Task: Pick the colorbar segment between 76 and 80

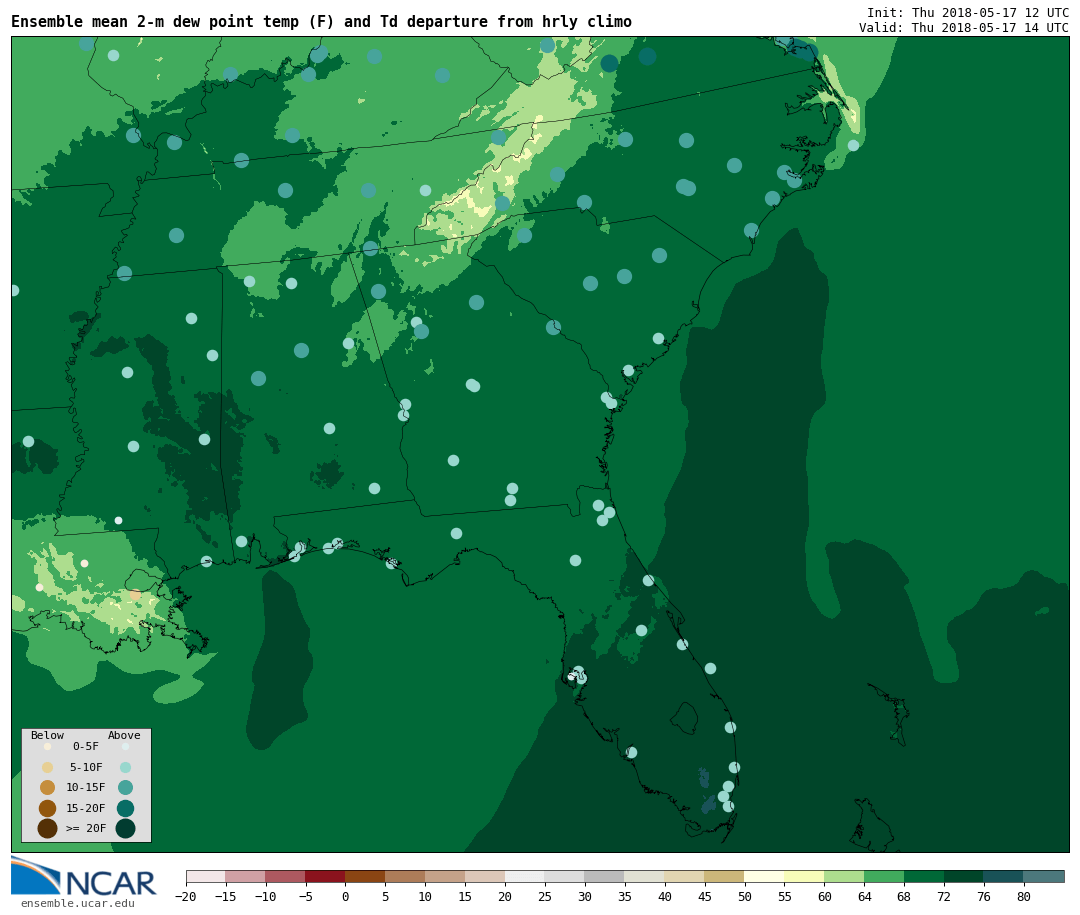Action: pyautogui.click(x=1004, y=876)
